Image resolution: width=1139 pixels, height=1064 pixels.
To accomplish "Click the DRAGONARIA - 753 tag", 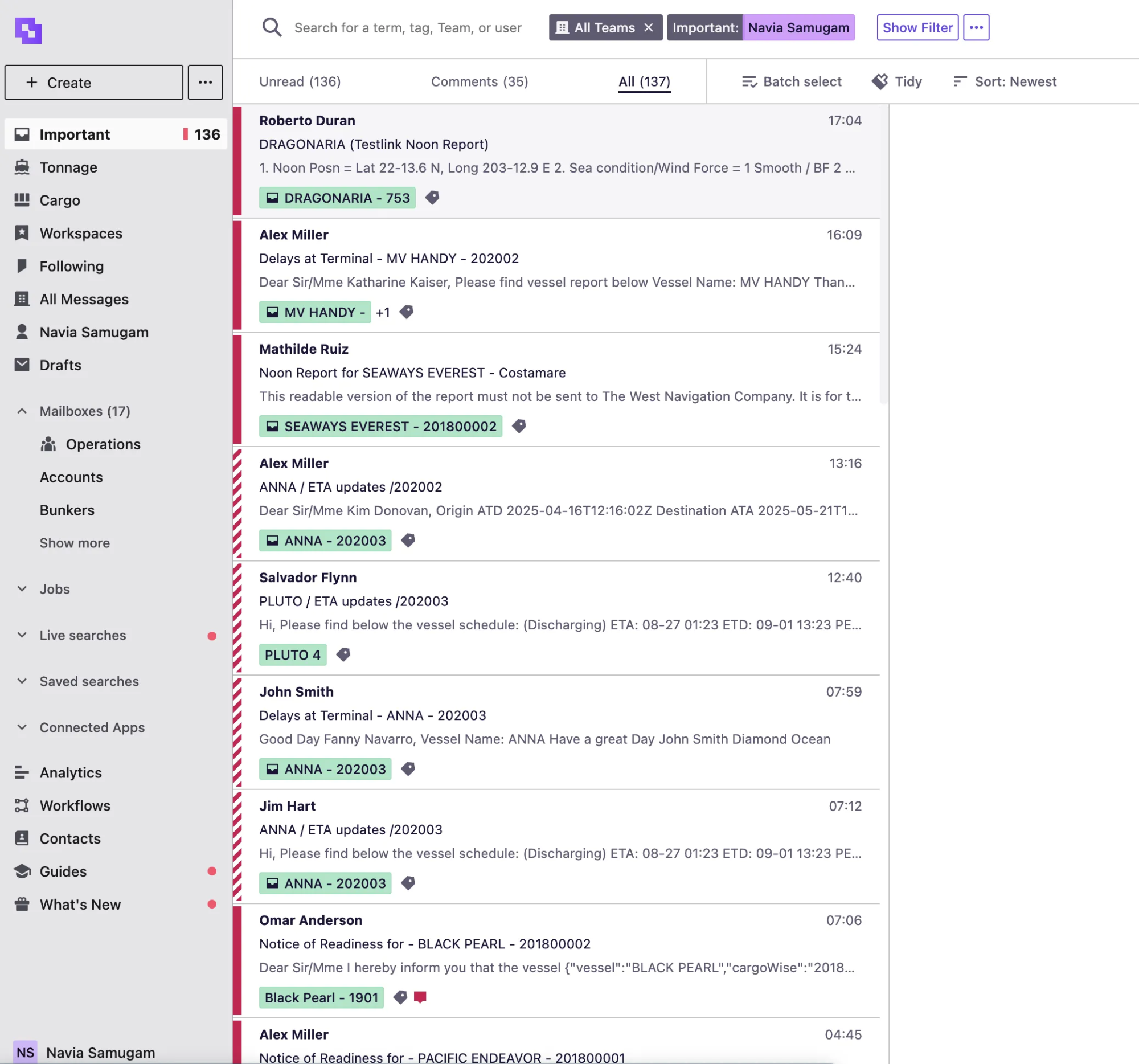I will [337, 198].
